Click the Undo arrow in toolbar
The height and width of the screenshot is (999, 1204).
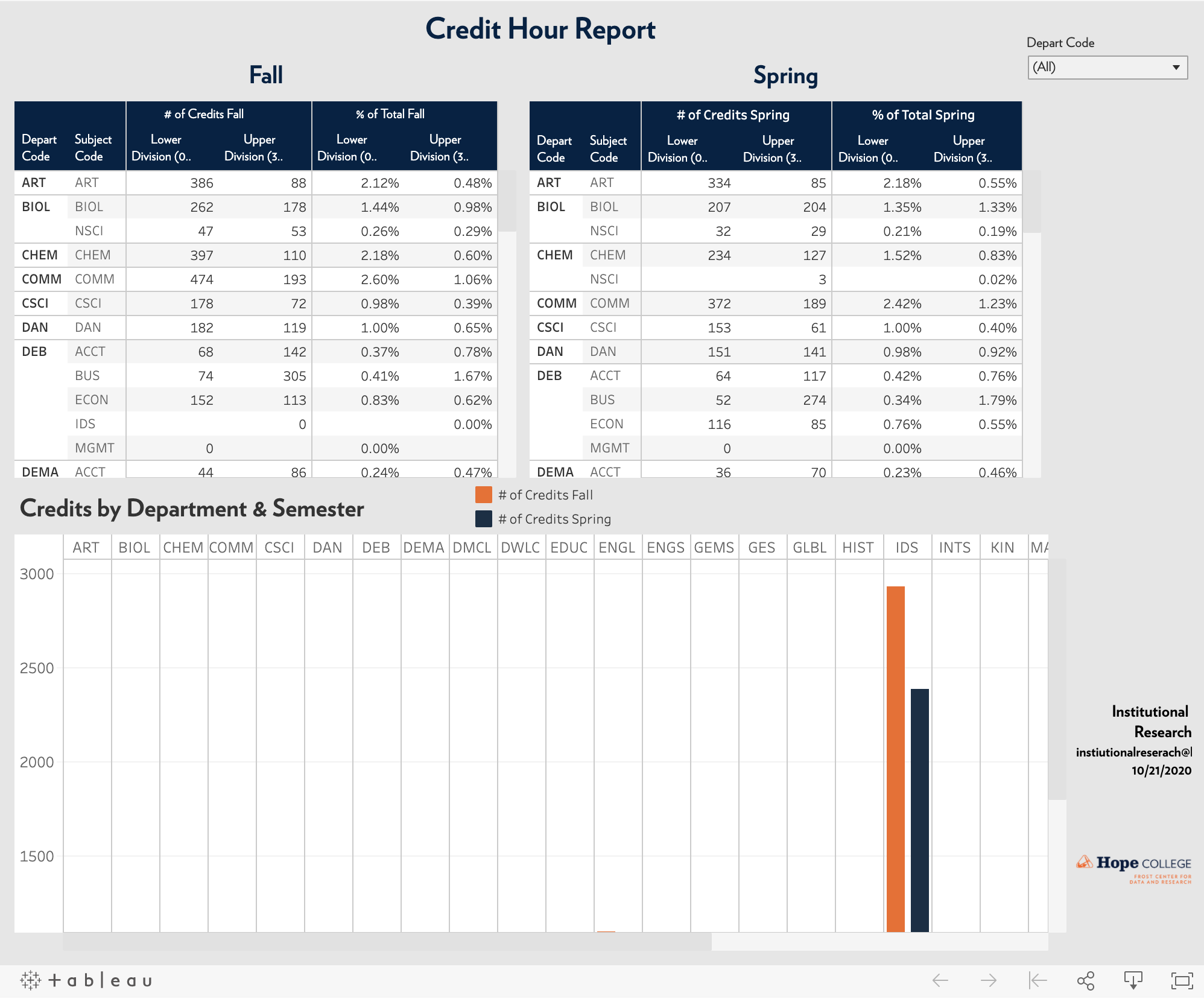coord(940,981)
